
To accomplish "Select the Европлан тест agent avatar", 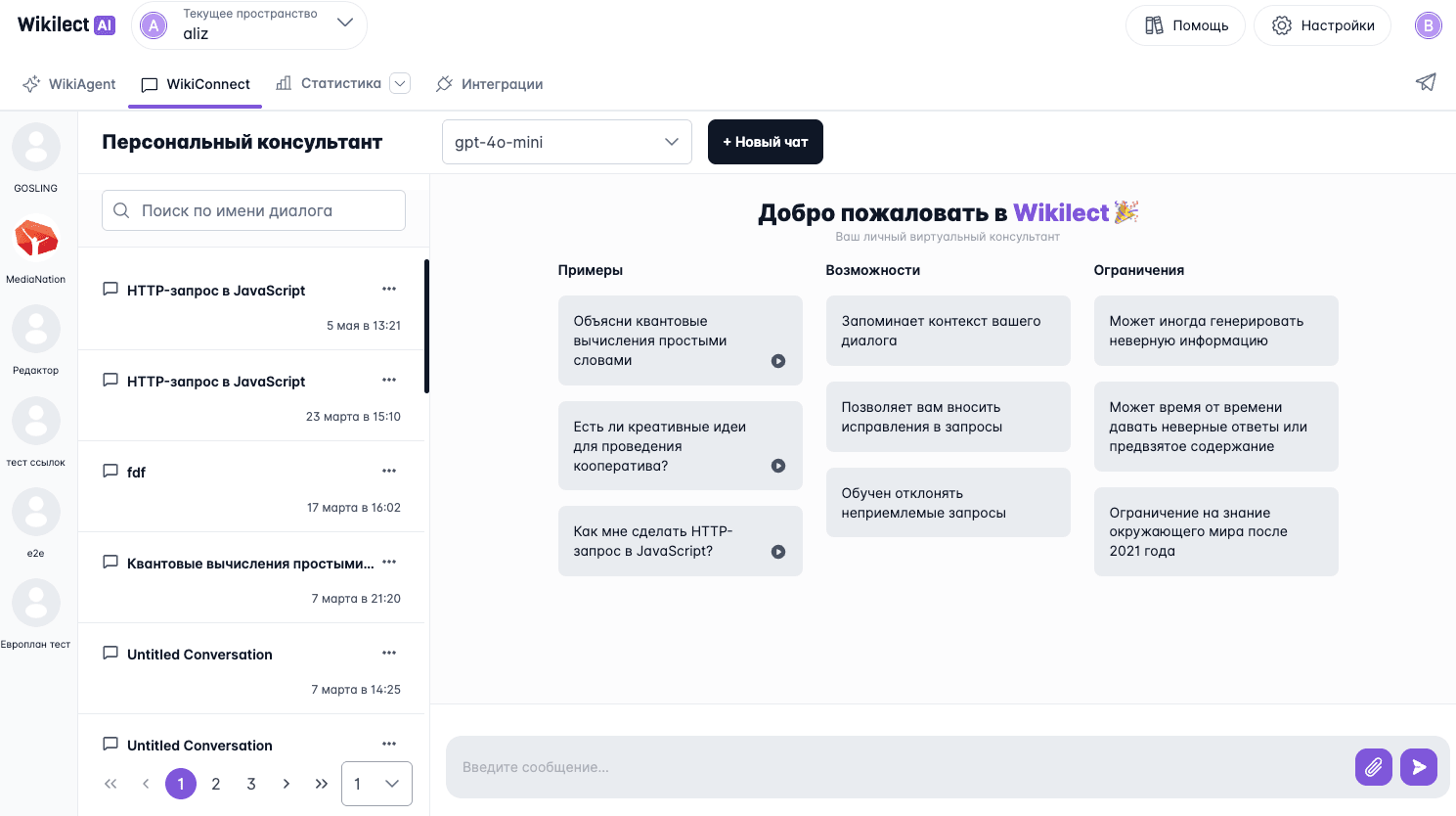I will pyautogui.click(x=36, y=603).
